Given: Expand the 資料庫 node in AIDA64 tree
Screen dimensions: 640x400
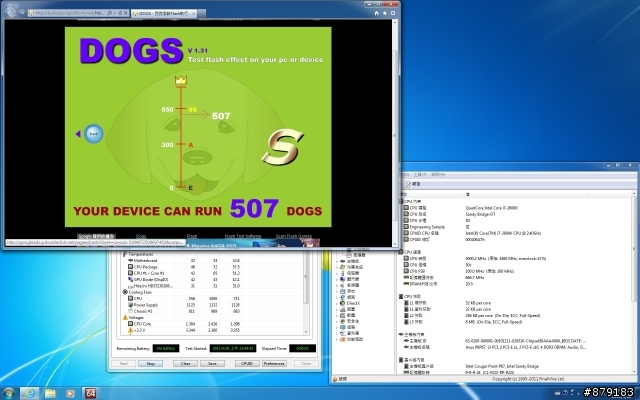Looking at the screenshot, I should (x=337, y=333).
